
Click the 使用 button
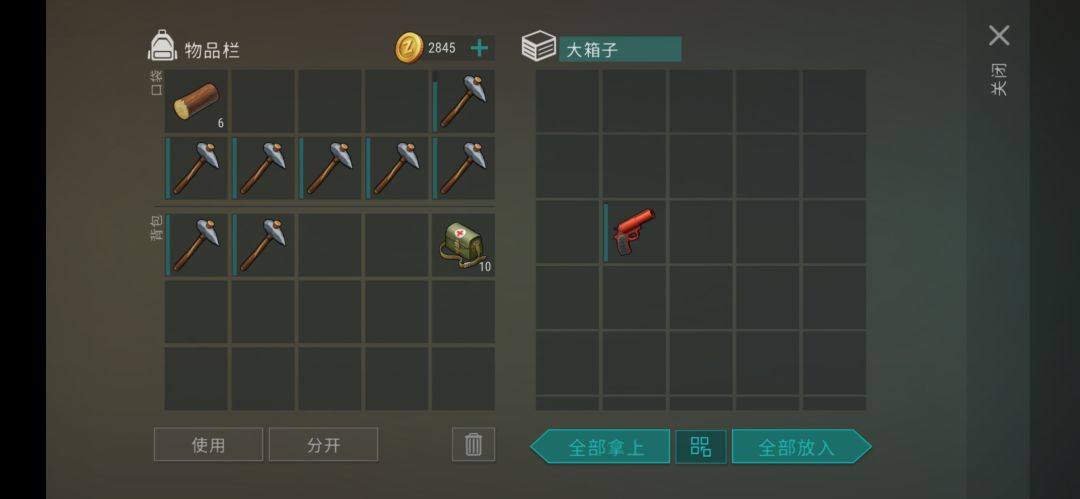[208, 445]
